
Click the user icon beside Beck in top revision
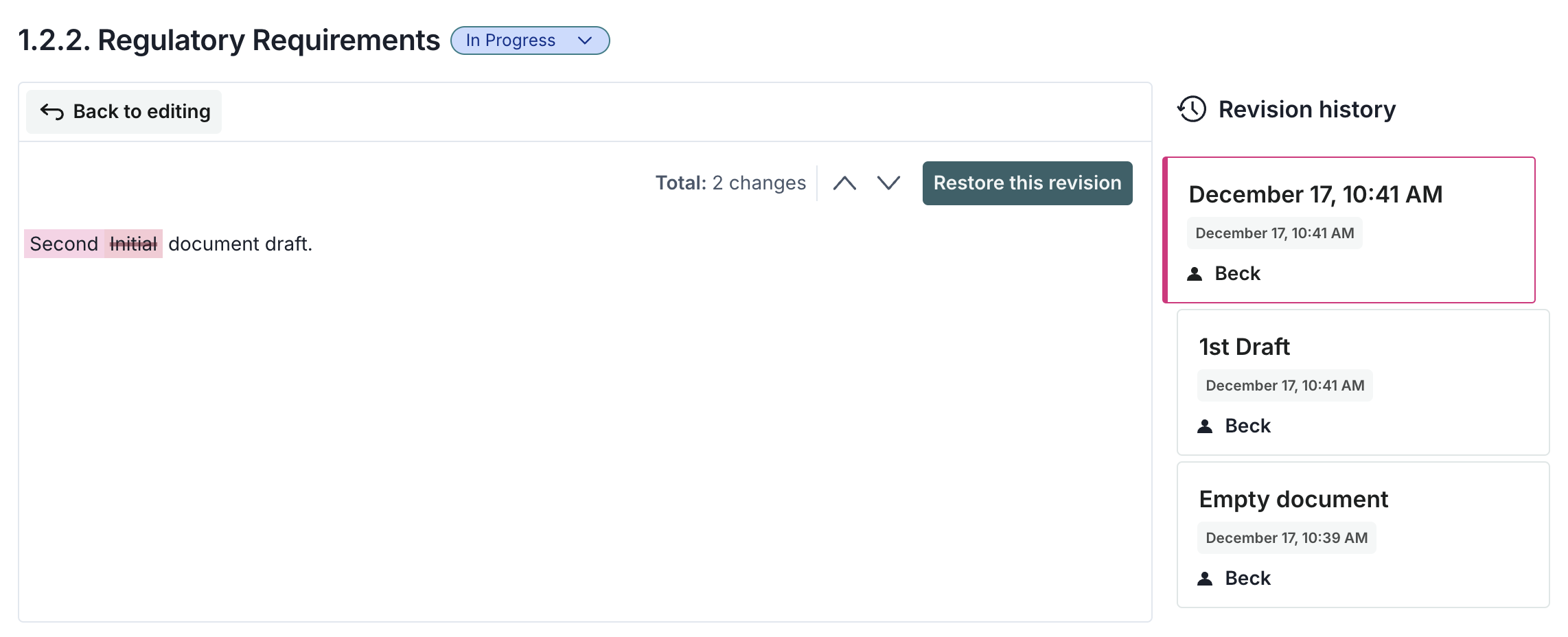[x=1195, y=273]
